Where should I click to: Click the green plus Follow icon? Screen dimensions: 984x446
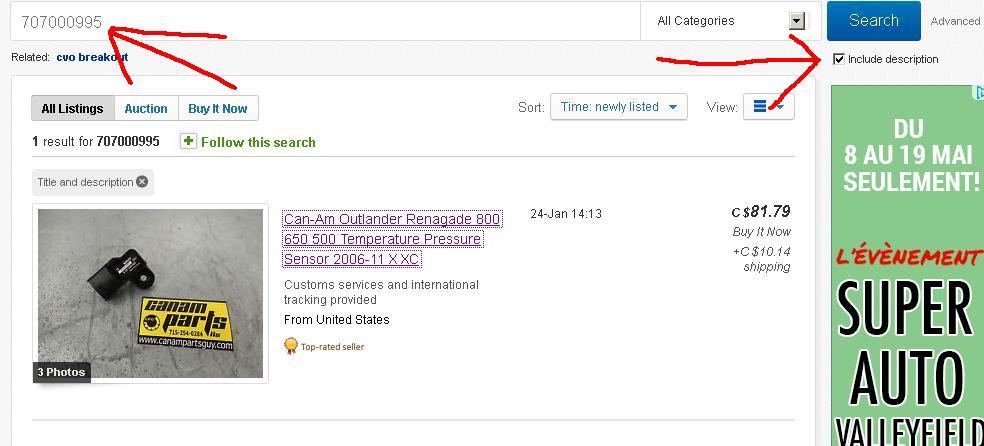(188, 141)
